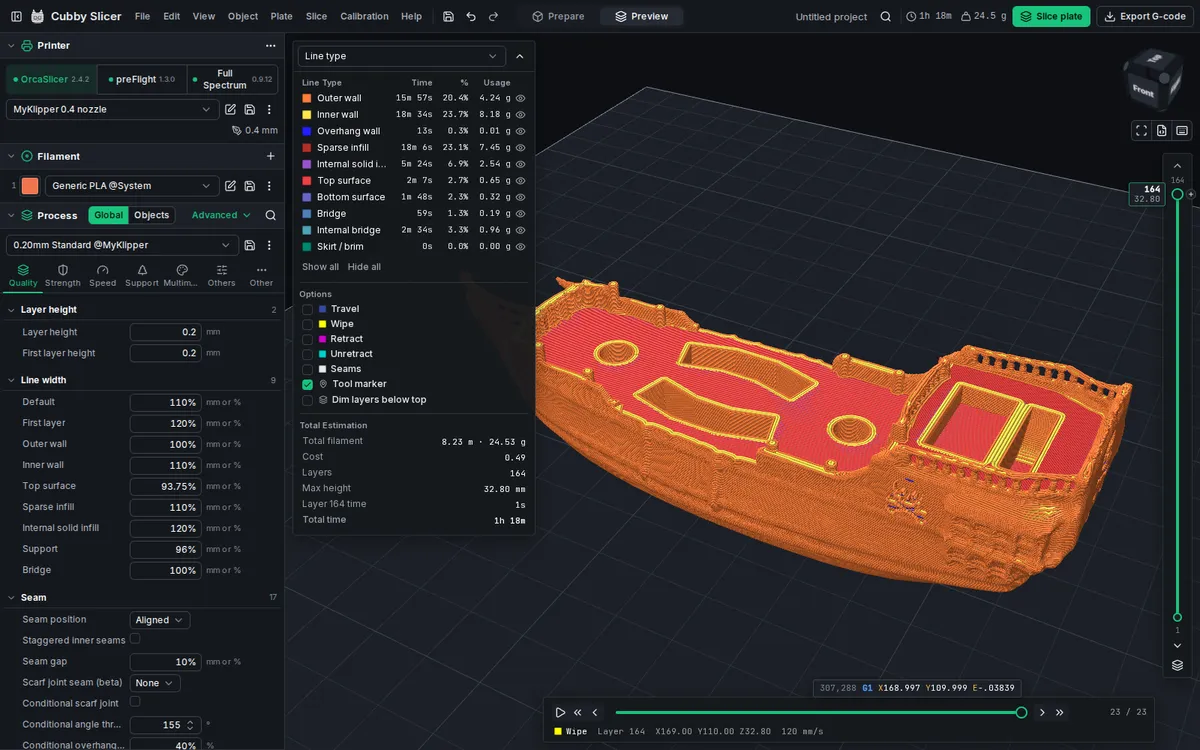Edit the MyKlipper printer preset
1200x750 pixels.
click(x=230, y=109)
